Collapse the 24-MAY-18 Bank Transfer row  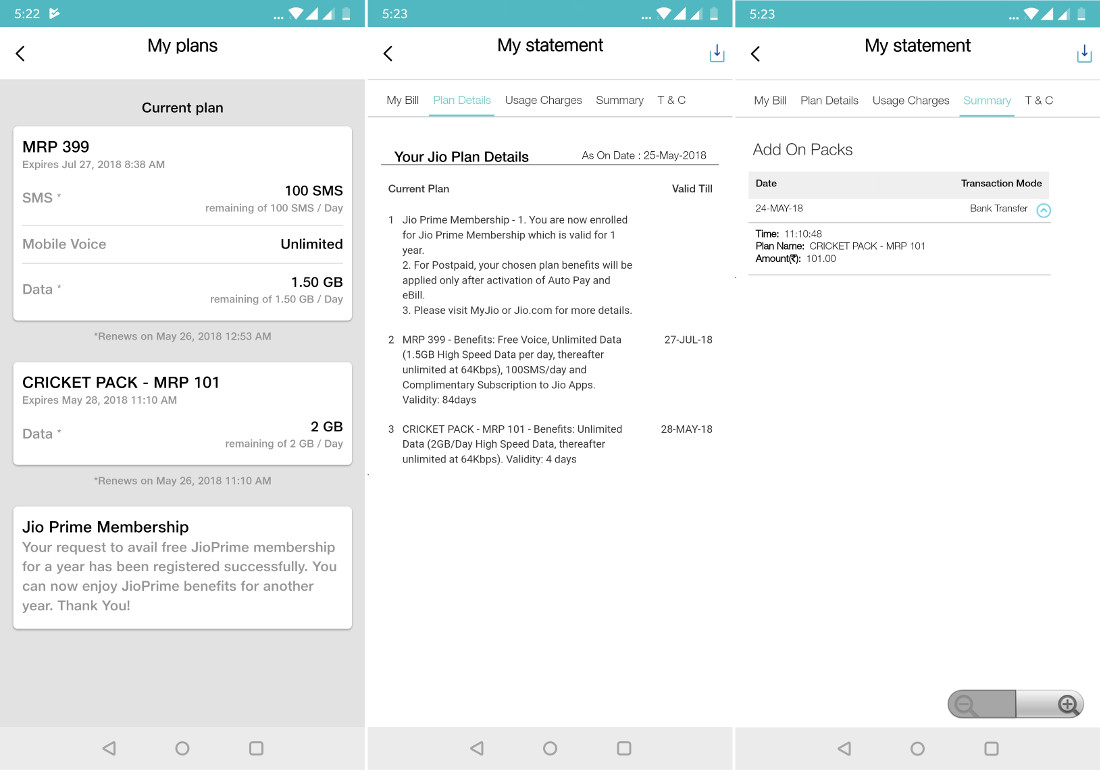tap(1043, 210)
